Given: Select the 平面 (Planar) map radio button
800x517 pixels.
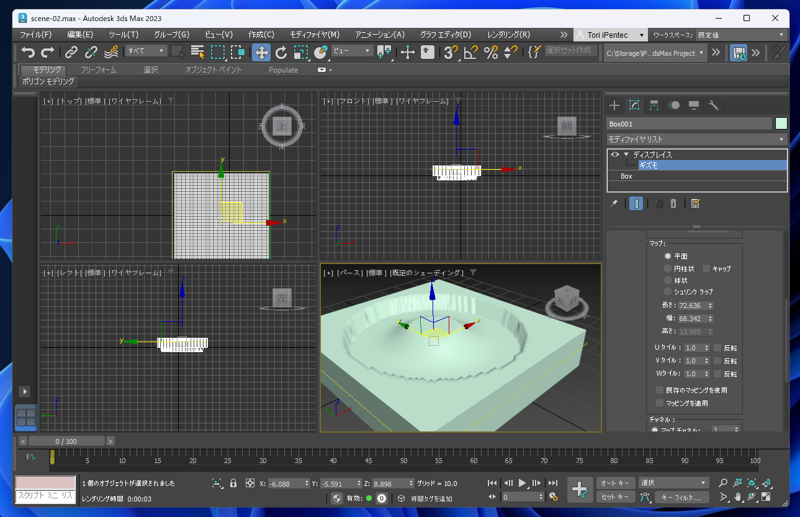Looking at the screenshot, I should click(x=667, y=256).
